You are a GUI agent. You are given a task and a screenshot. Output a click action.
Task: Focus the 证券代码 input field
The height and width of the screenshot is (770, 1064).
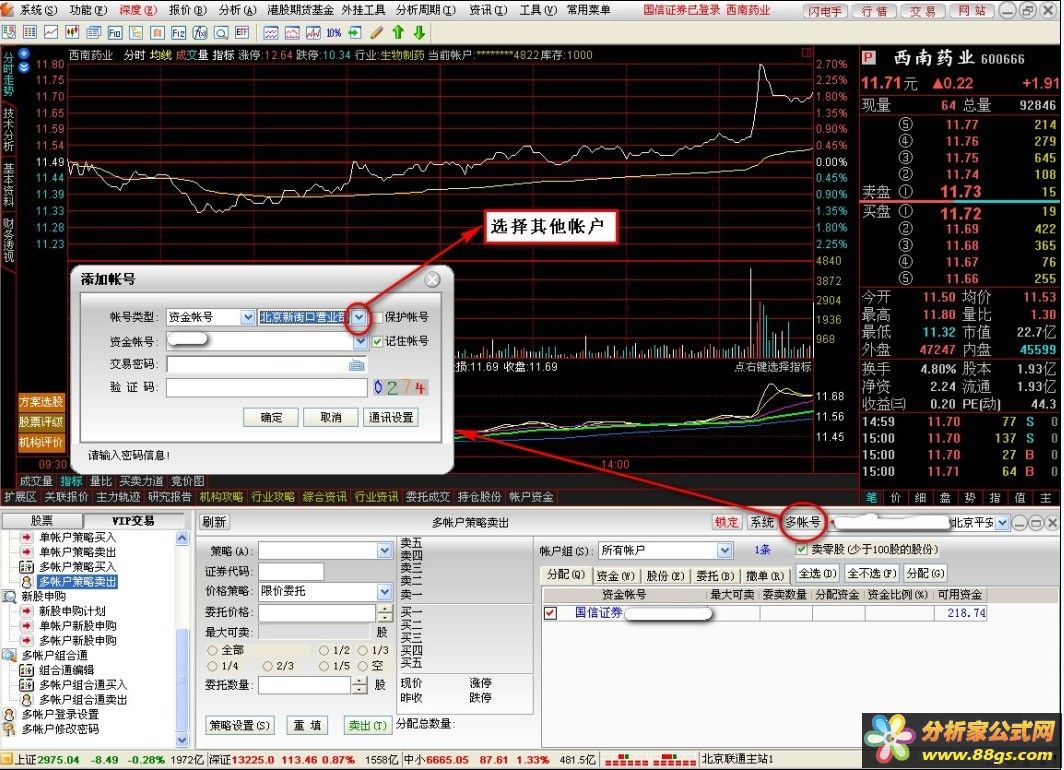[x=291, y=571]
